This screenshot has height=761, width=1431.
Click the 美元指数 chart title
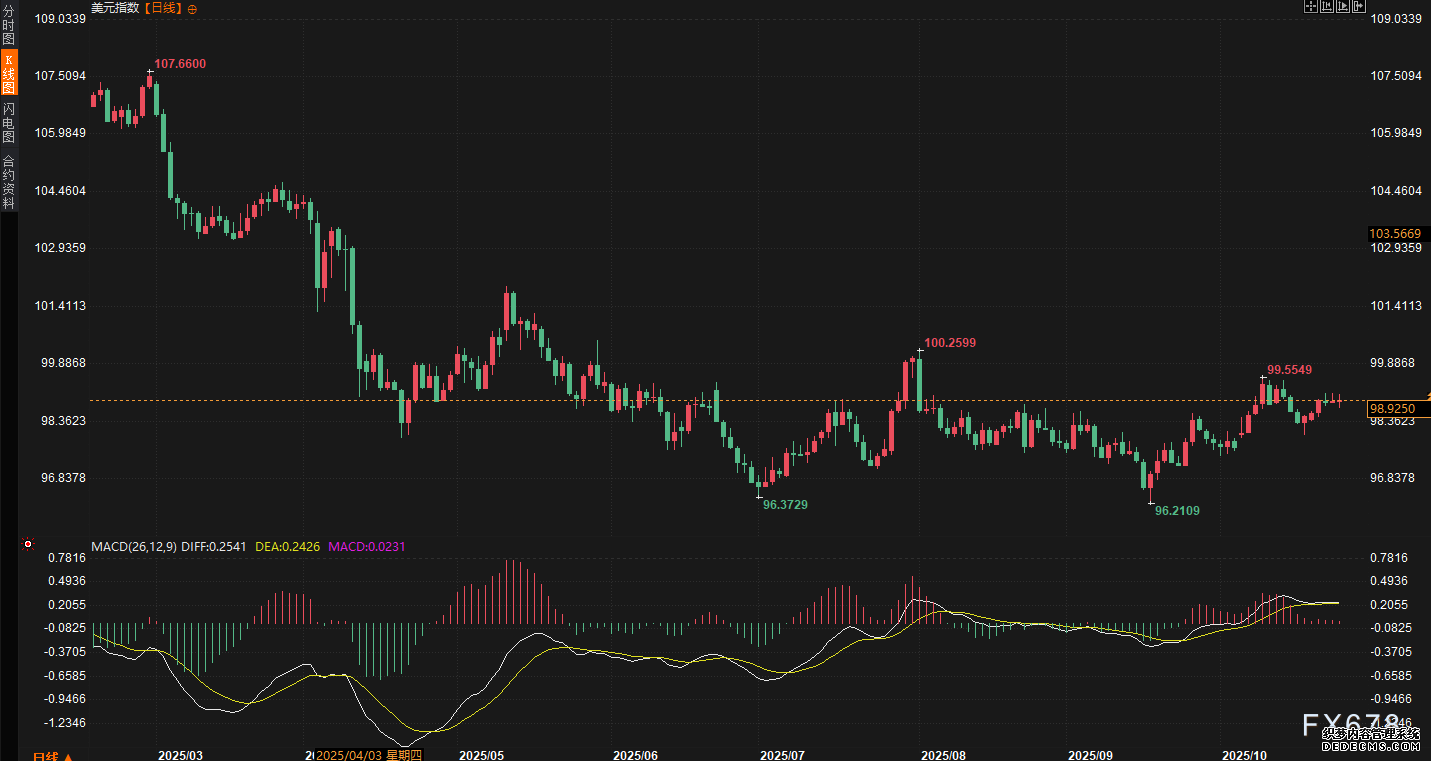[115, 8]
